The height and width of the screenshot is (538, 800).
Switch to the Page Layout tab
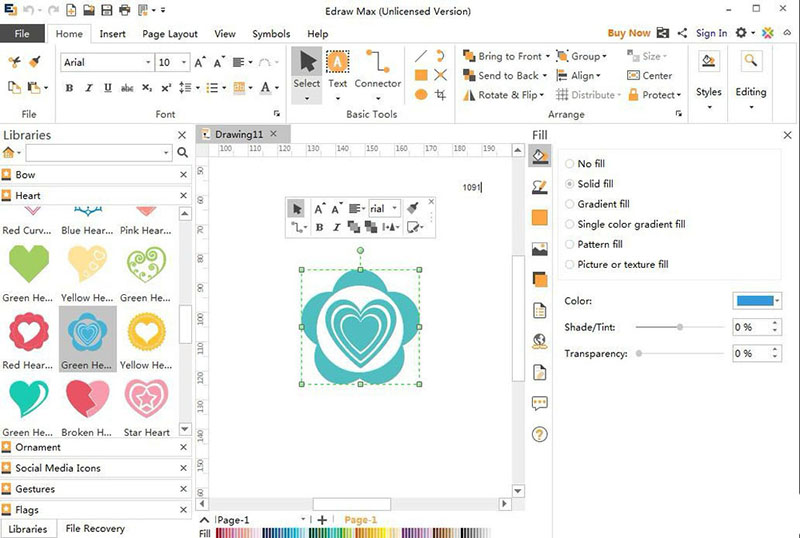pos(170,34)
